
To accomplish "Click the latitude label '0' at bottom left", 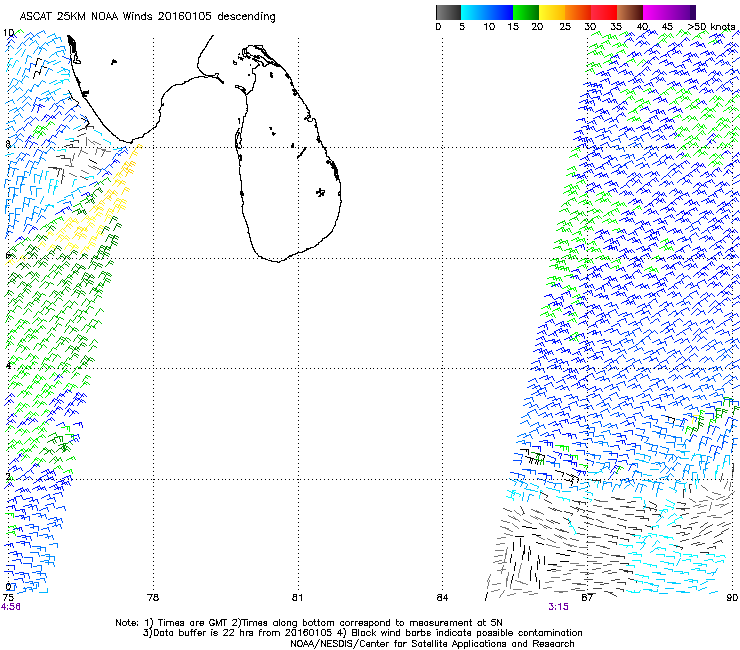I will pos(8,587).
